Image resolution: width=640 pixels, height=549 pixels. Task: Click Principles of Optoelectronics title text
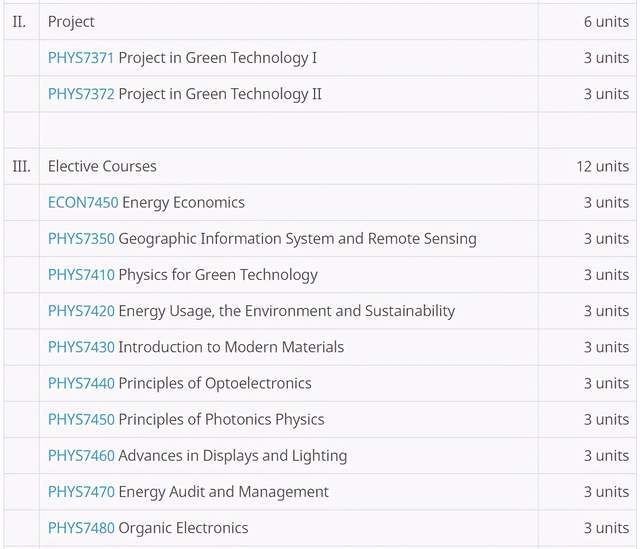point(215,384)
